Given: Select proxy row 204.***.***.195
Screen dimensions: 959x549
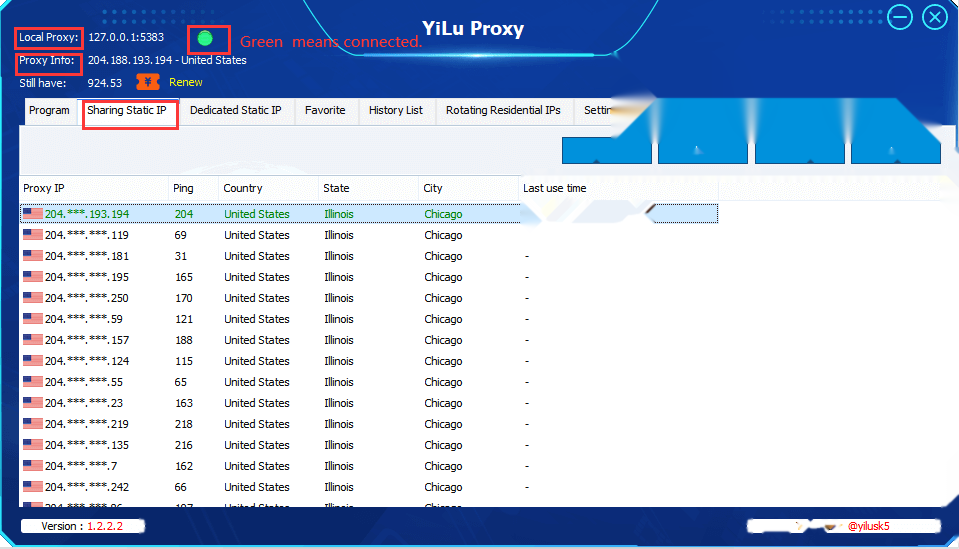Looking at the screenshot, I should (369, 277).
